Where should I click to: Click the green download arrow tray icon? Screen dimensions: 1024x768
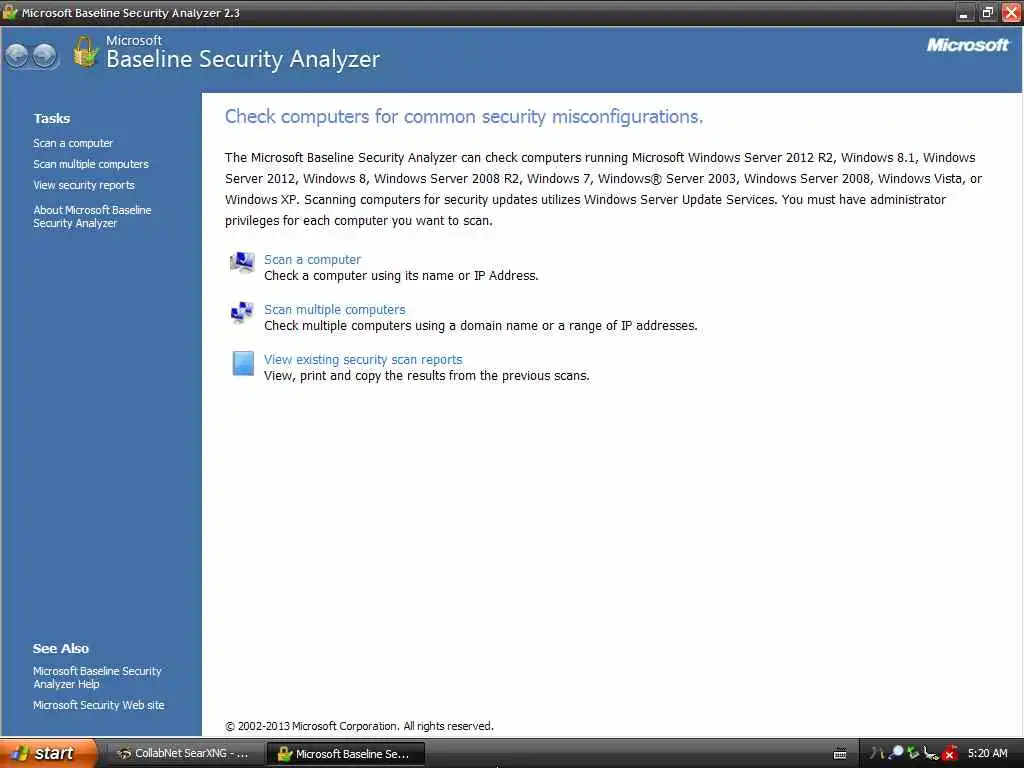coord(913,753)
